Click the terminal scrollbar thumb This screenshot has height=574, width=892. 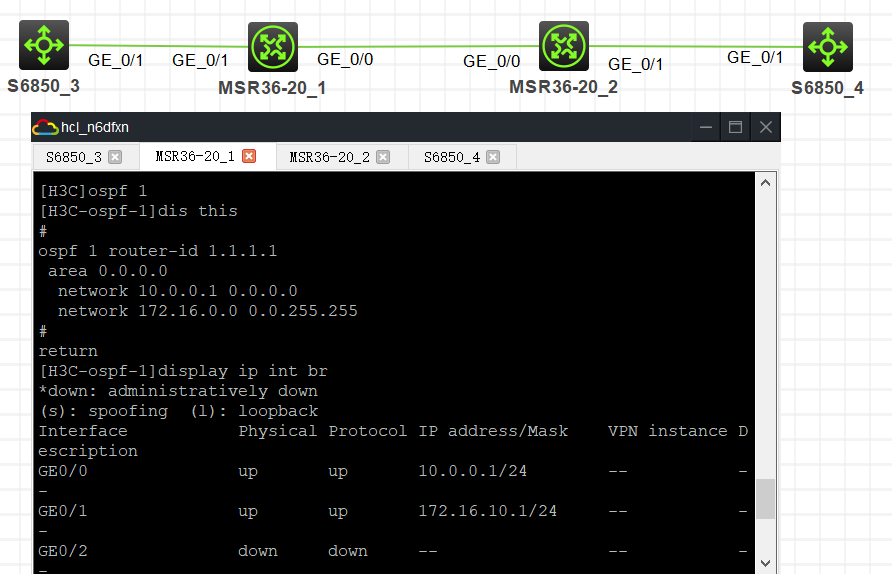[766, 499]
